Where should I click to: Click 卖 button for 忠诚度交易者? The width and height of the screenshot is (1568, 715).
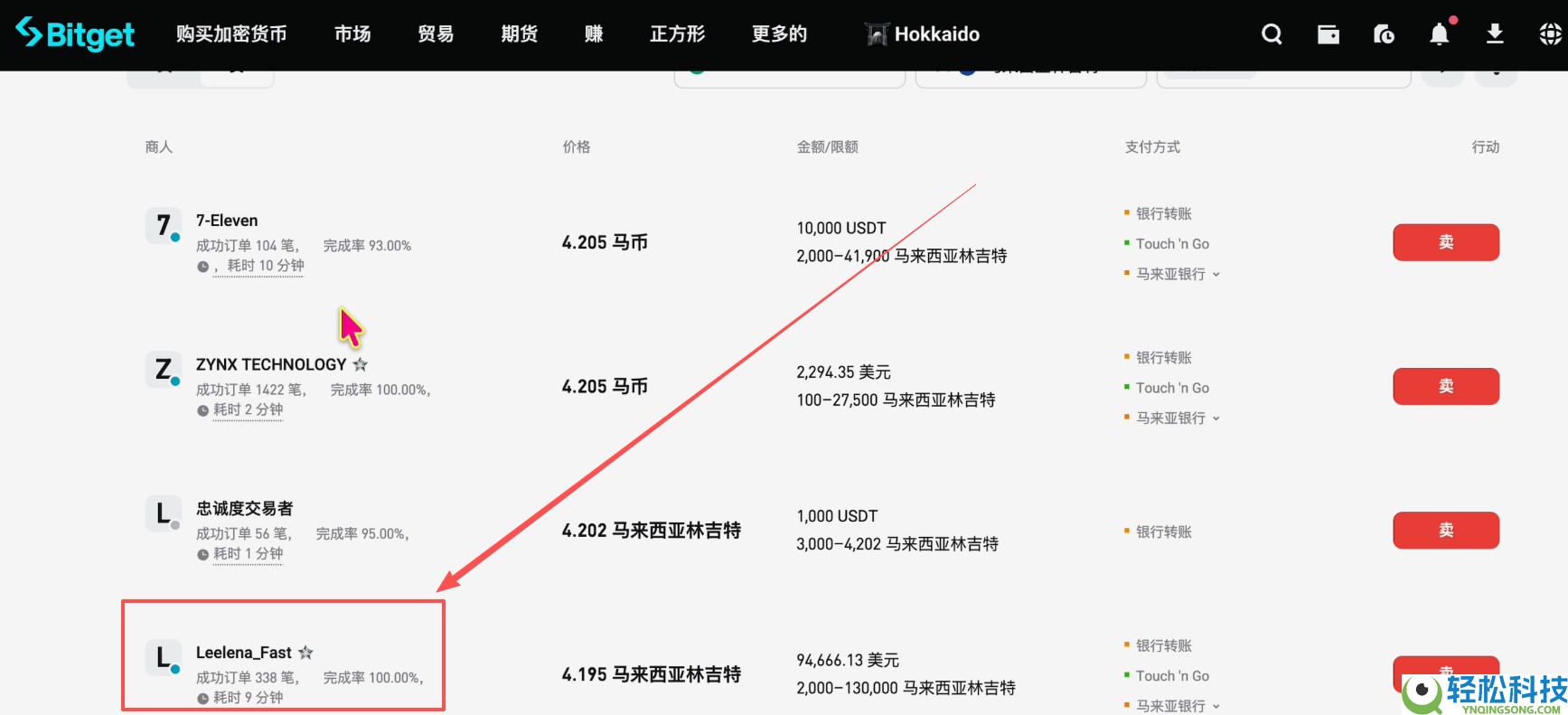[1446, 531]
